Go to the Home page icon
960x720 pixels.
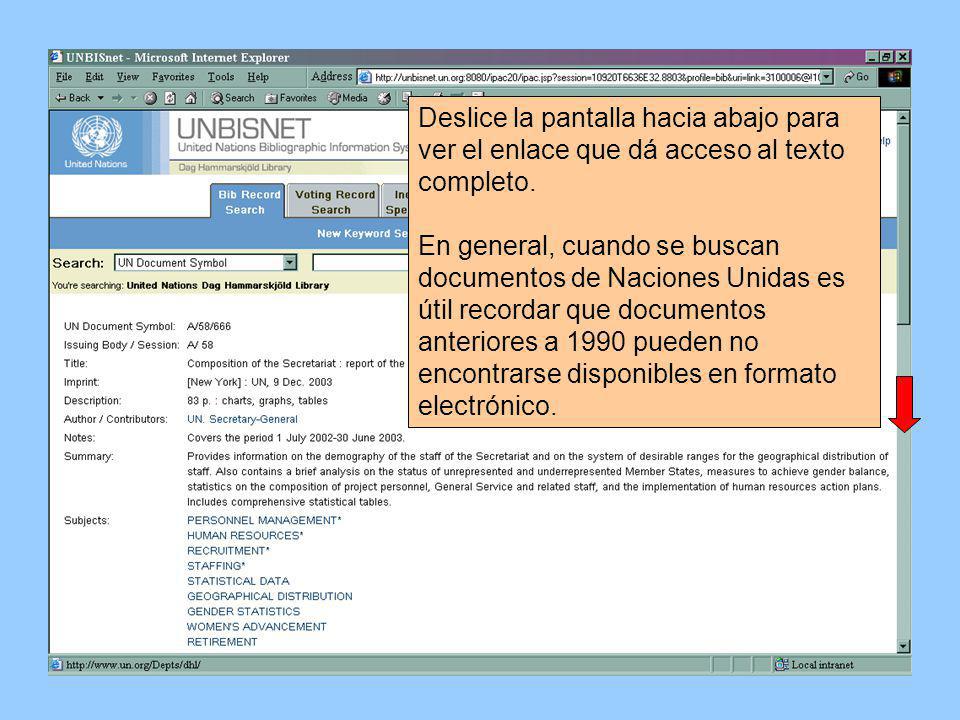(x=190, y=98)
